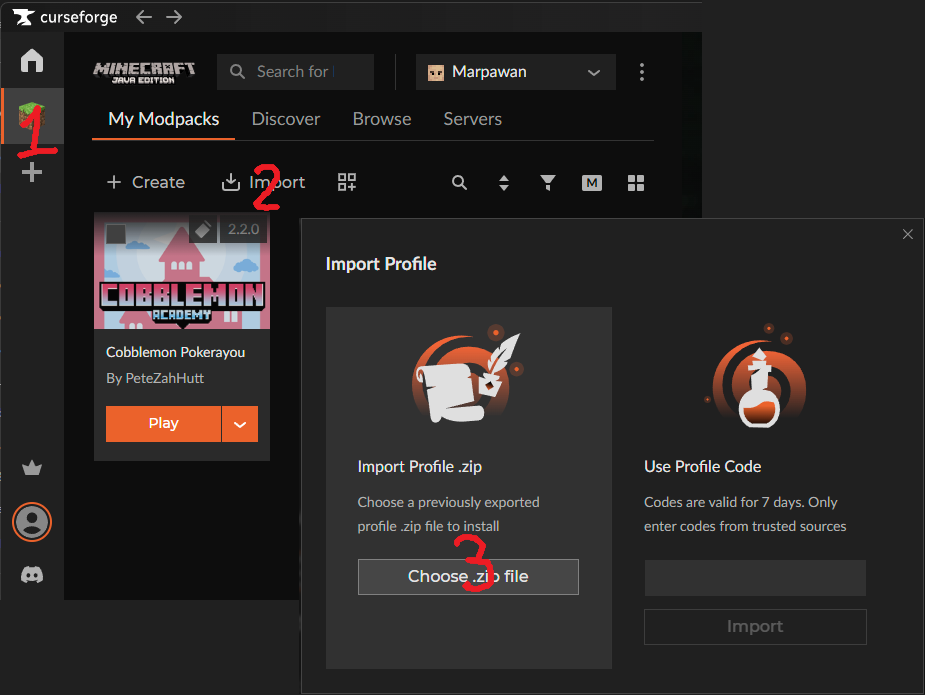Click the search magnifier icon above modpacks
Viewport: 925px width, 695px height.
click(459, 183)
